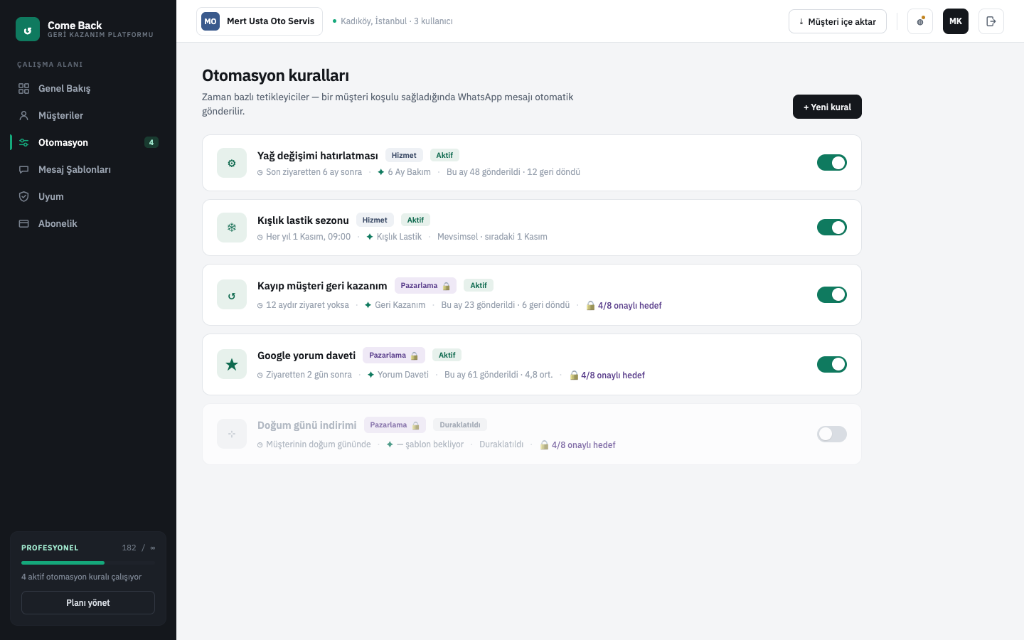This screenshot has height=640, width=1024.
Task: Click the Planı yönet button
Action: [88, 603]
